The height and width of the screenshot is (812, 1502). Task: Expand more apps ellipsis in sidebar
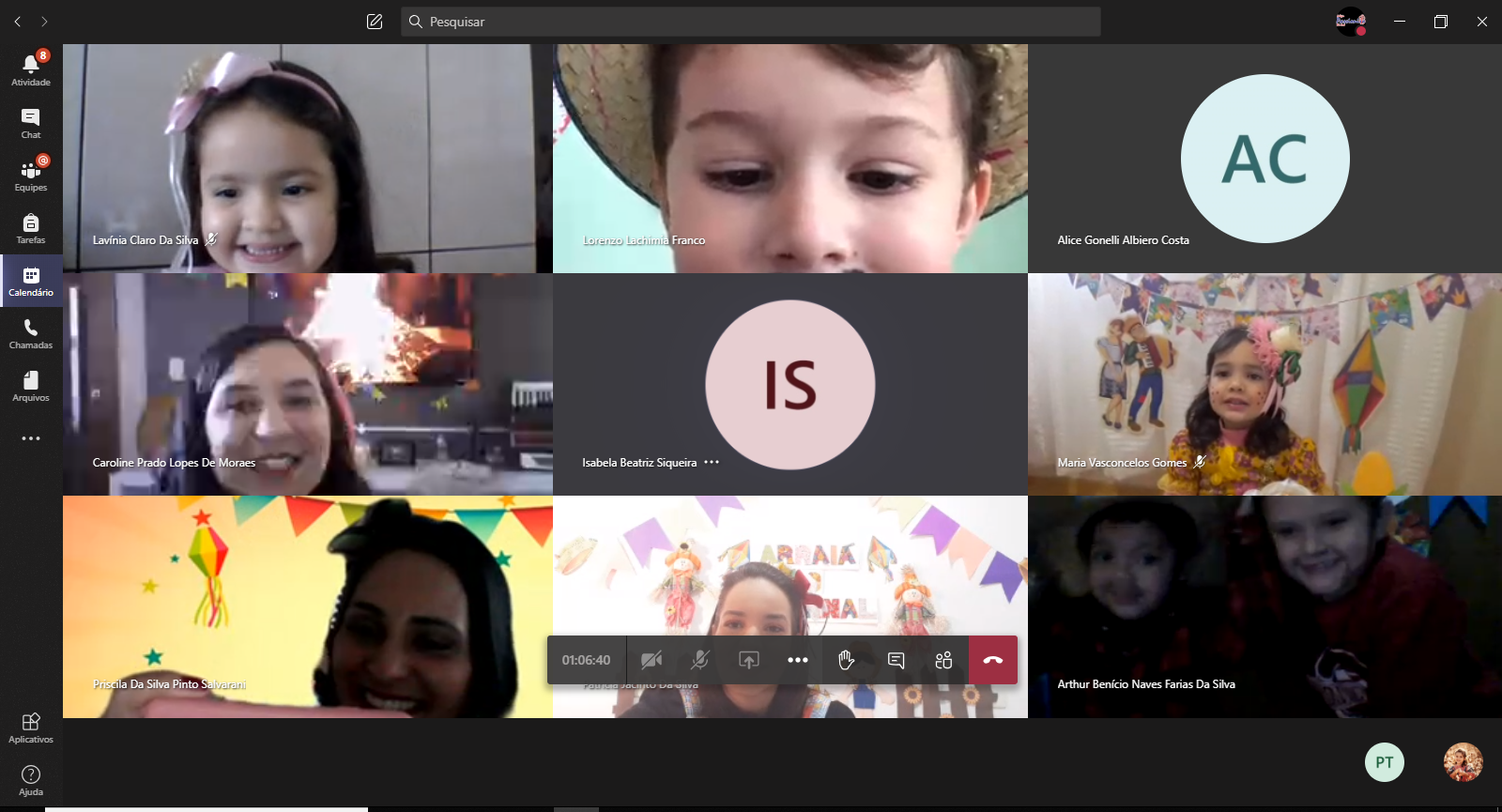pos(31,438)
